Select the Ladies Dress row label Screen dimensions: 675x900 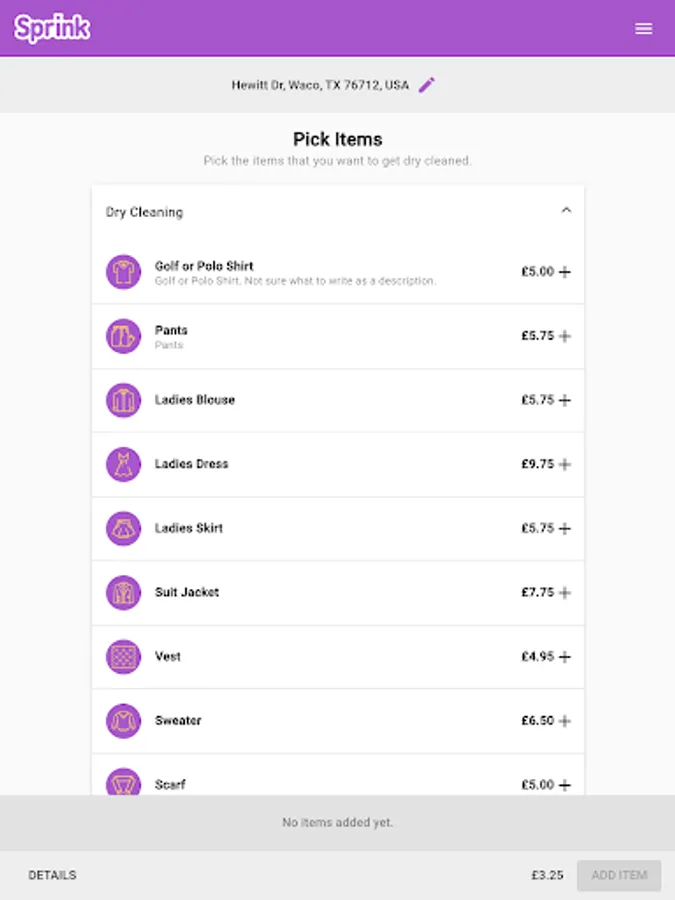coord(191,464)
